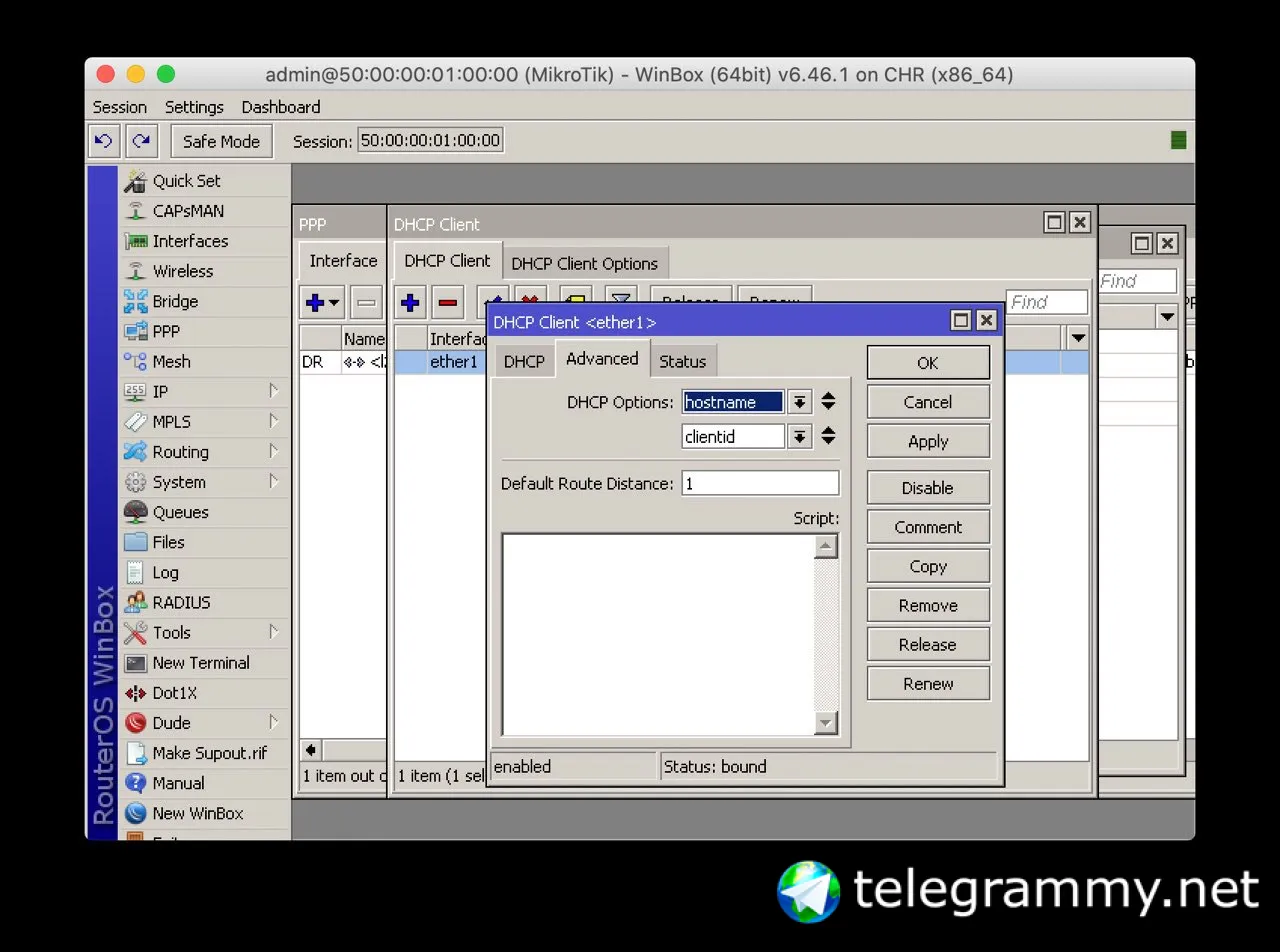Click the green status indicator at top right
This screenshot has height=952, width=1280.
click(1178, 141)
